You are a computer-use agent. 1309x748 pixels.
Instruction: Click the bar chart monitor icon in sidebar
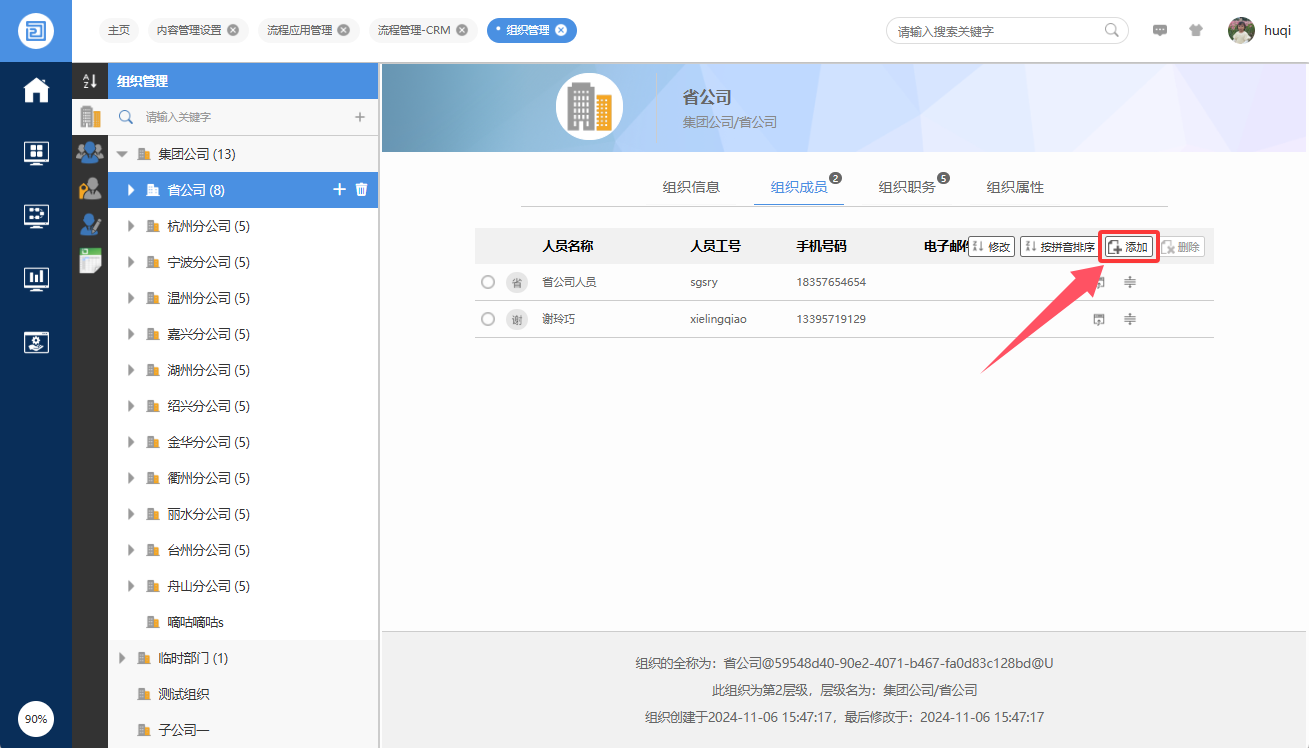tap(36, 278)
